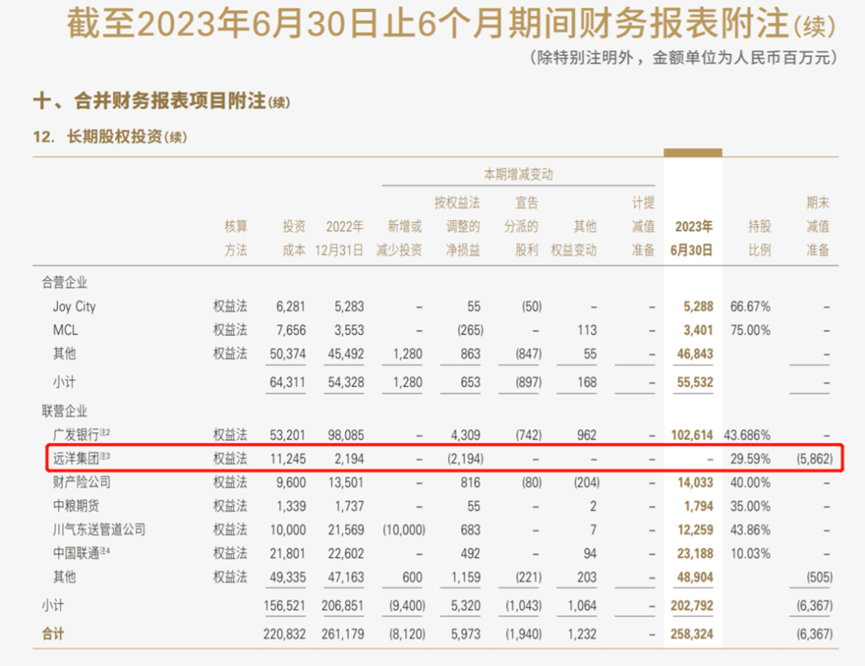The image size is (865, 666).
Task: Click 中粮期货 closing balance 1,794
Action: tap(698, 506)
